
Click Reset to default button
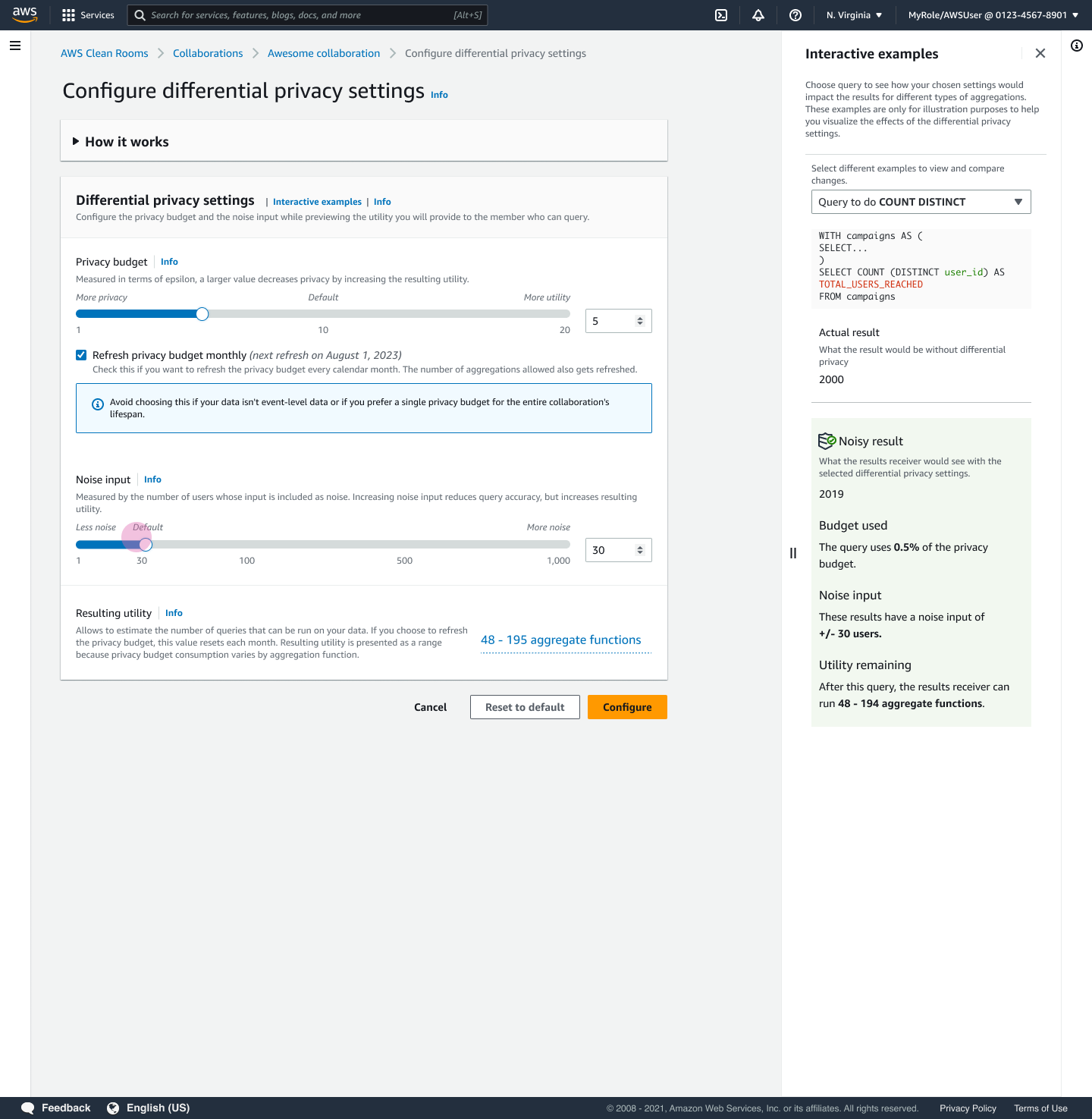(x=525, y=707)
